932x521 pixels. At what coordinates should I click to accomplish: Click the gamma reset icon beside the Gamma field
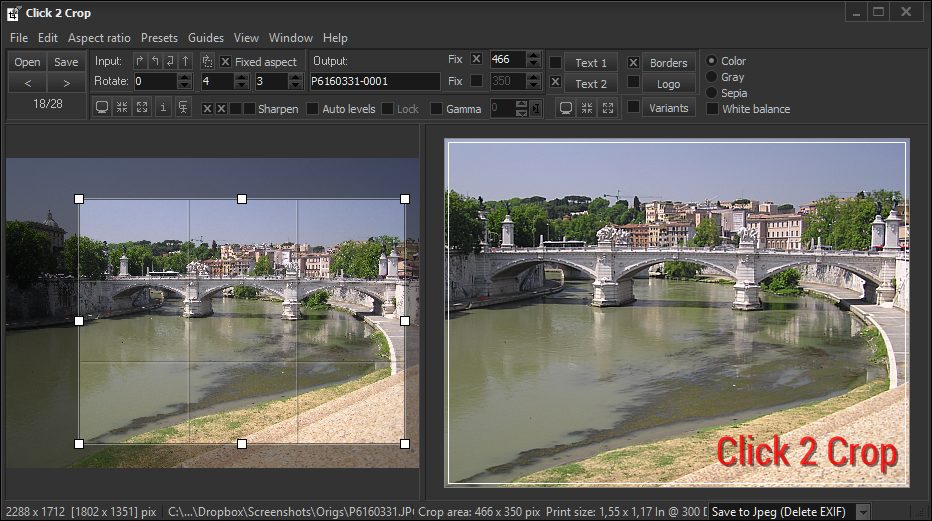pos(536,109)
